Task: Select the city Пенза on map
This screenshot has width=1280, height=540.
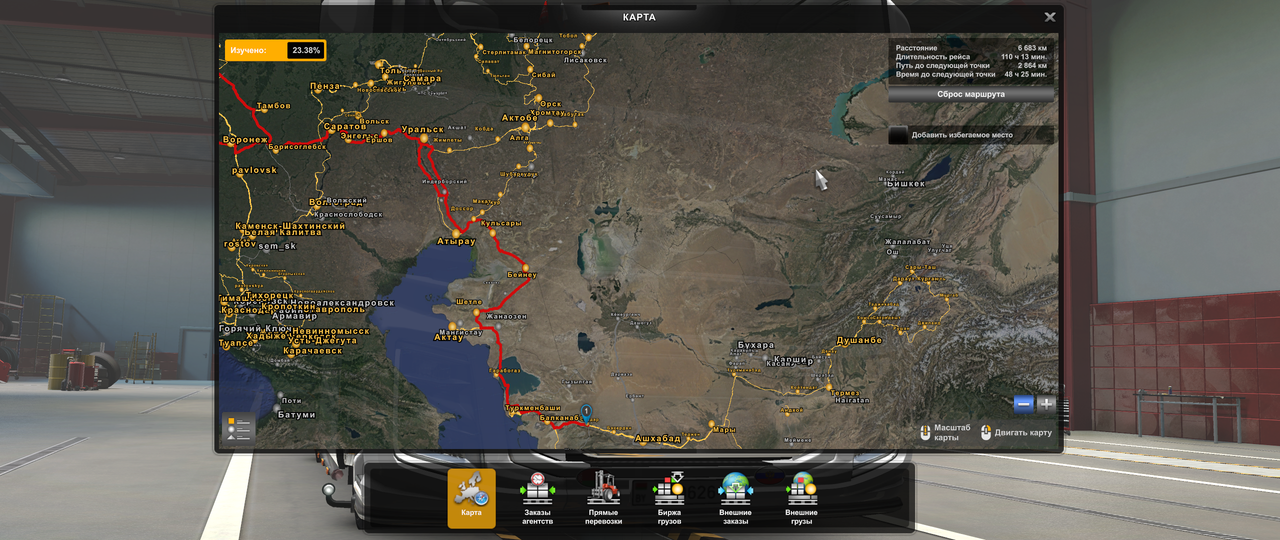Action: click(325, 86)
